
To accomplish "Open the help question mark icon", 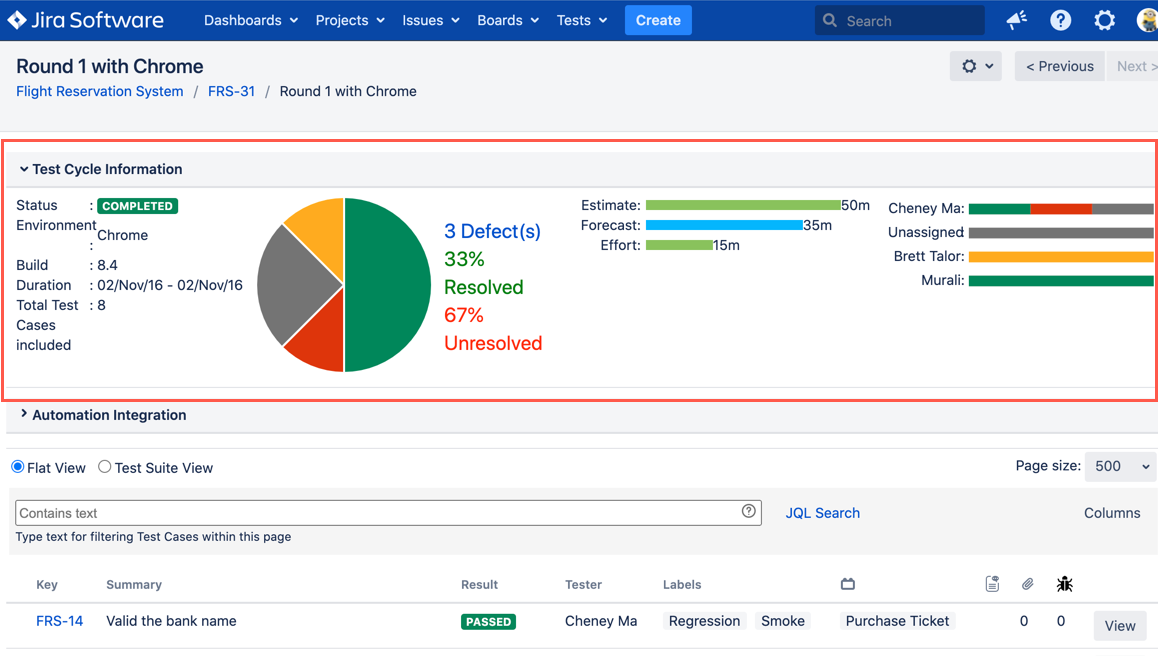I will [x=1061, y=20].
